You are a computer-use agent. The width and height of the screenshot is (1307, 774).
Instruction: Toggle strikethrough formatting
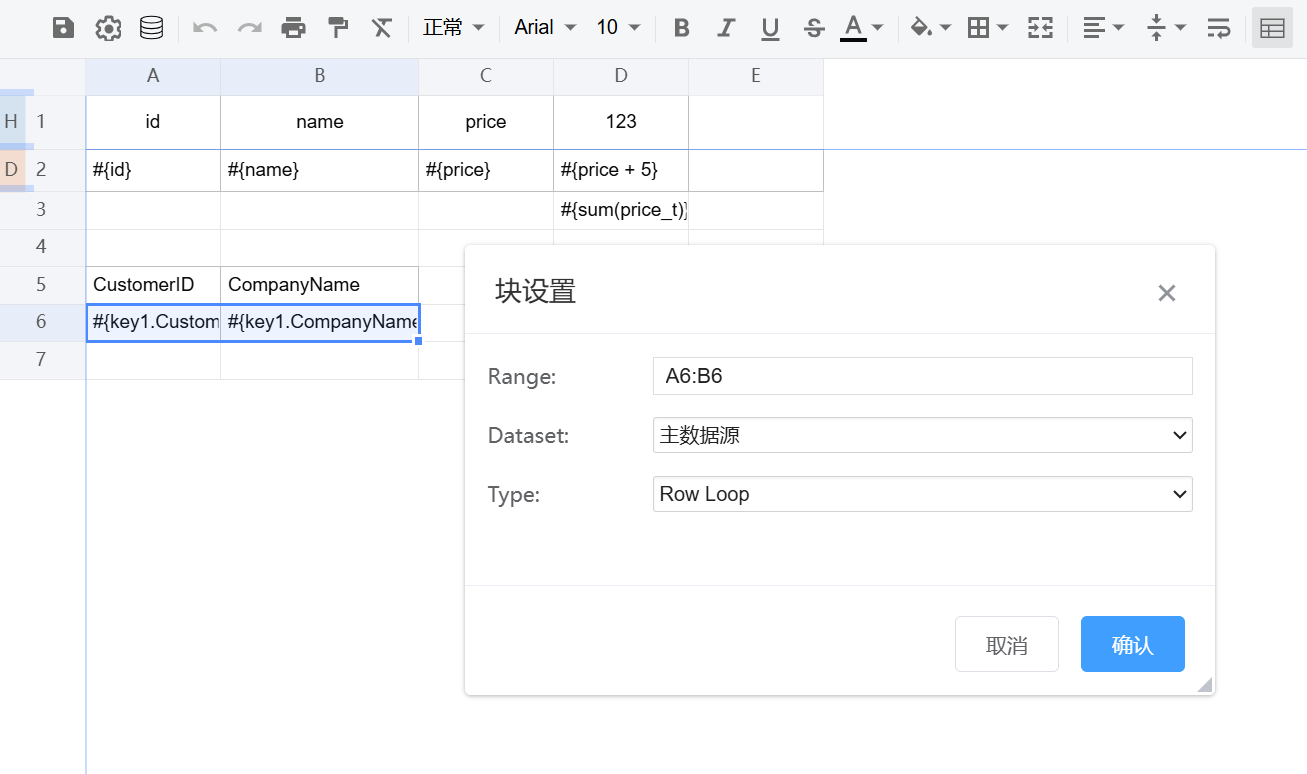(814, 28)
